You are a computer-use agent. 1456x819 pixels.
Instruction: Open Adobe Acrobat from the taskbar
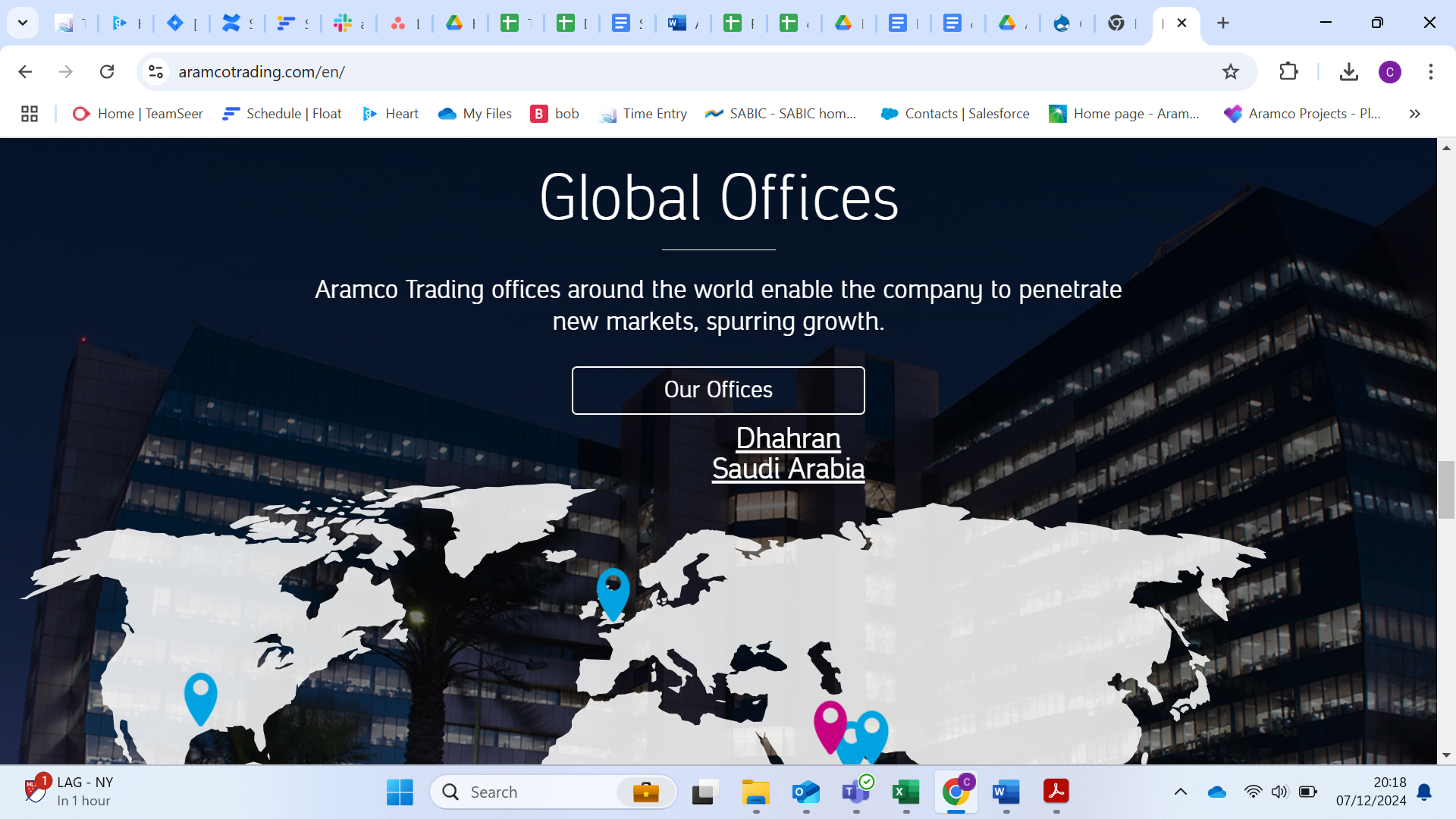pyautogui.click(x=1056, y=792)
